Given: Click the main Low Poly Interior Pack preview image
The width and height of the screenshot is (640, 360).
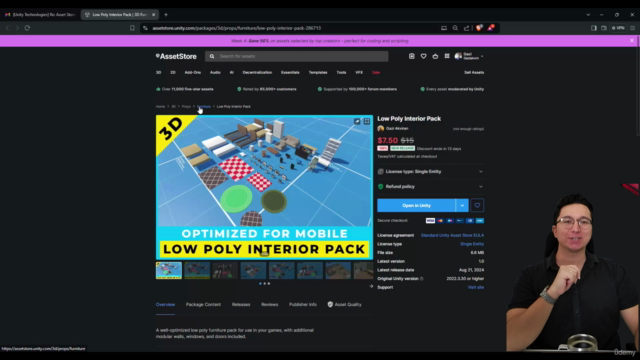Looking at the screenshot, I should coord(264,187).
